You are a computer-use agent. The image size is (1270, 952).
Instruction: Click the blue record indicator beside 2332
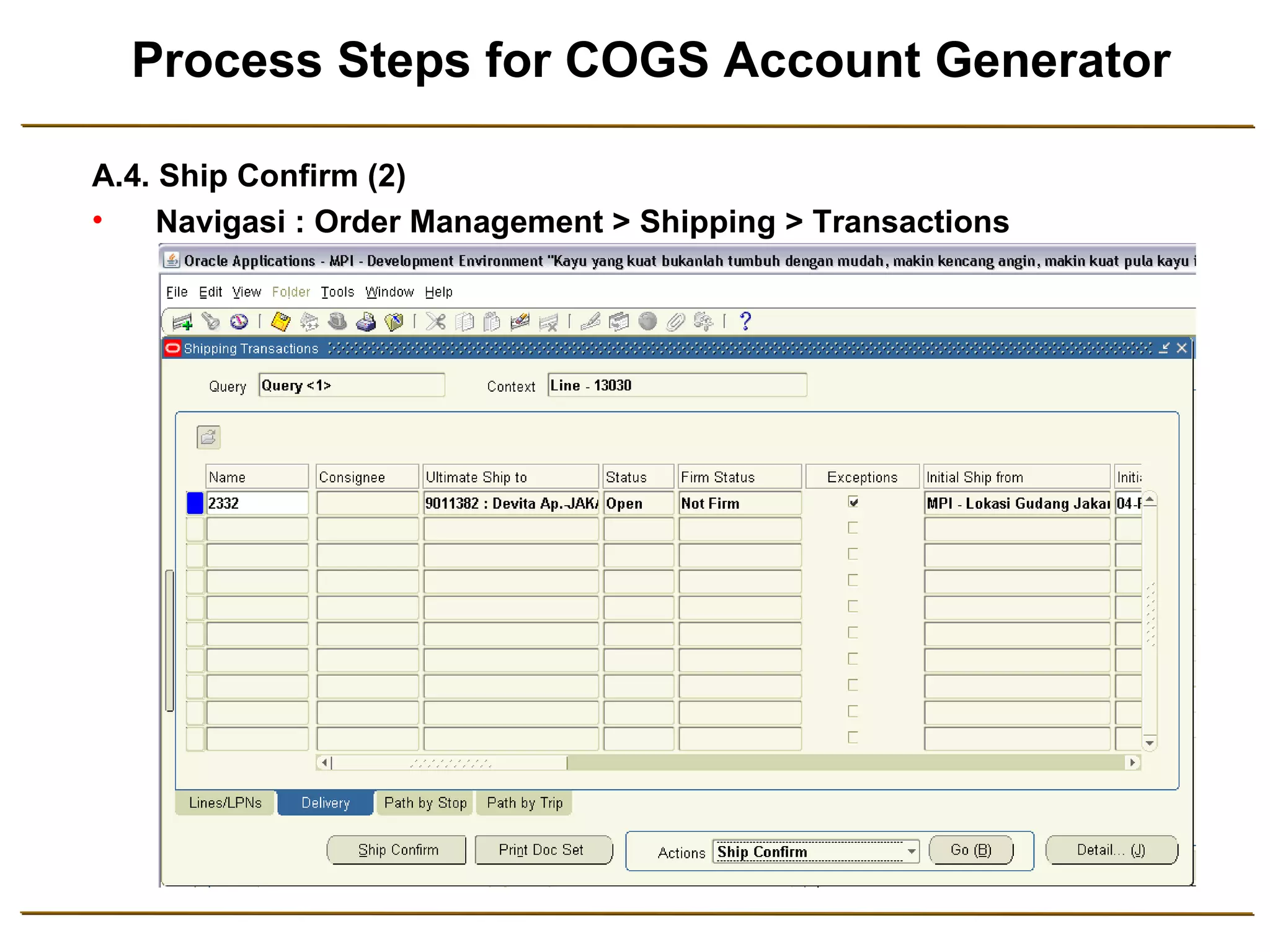(195, 503)
